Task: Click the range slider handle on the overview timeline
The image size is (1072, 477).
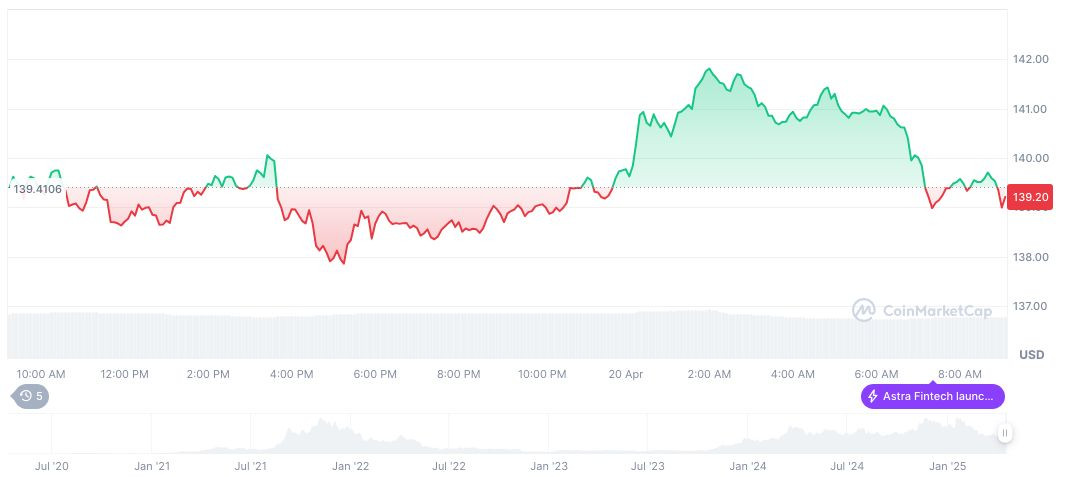Action: [x=1004, y=433]
